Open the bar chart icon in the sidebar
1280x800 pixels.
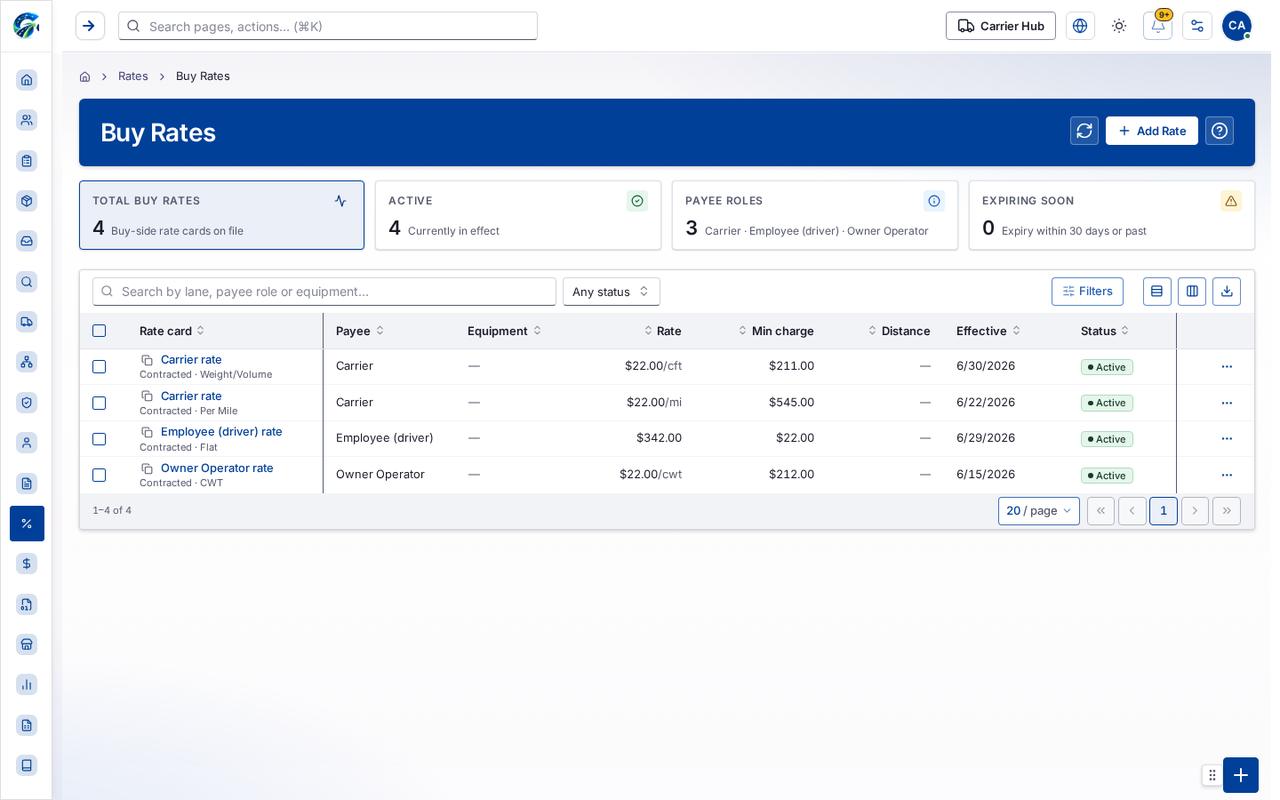coord(27,685)
